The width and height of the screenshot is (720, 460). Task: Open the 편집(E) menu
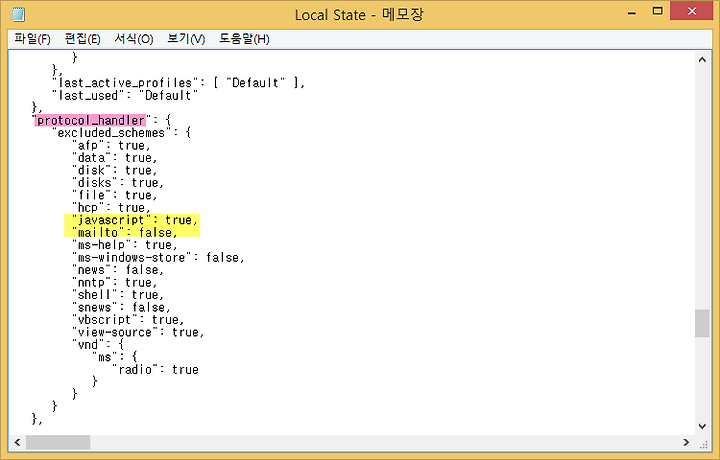click(82, 39)
